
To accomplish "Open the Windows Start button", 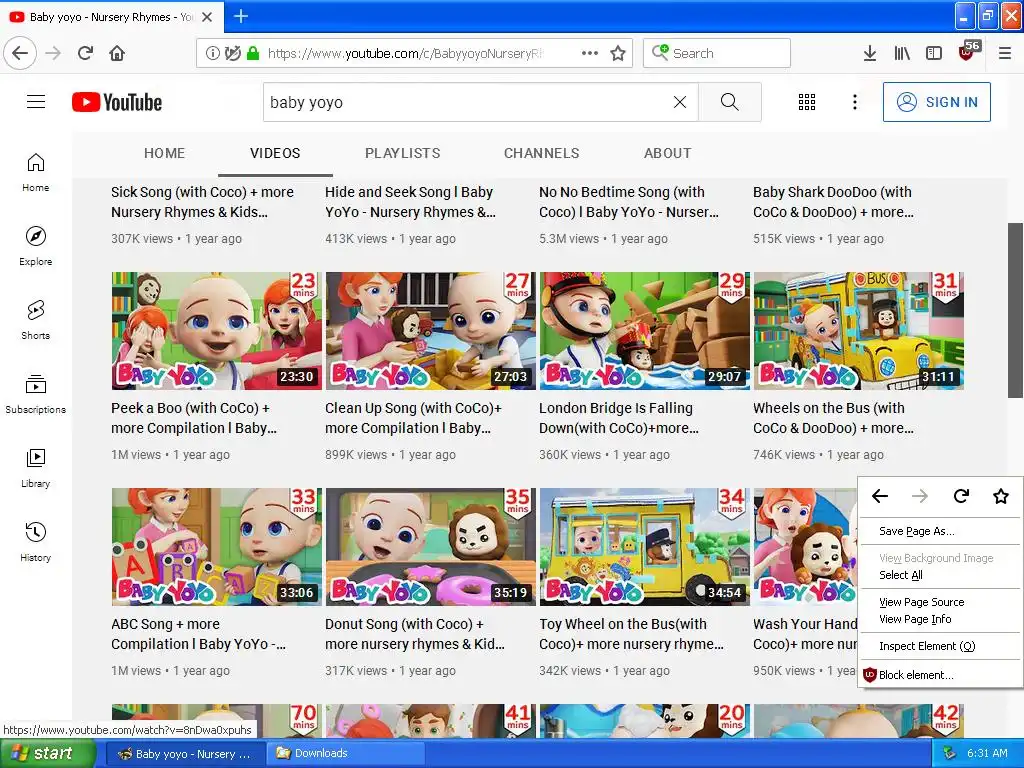I will 48,753.
